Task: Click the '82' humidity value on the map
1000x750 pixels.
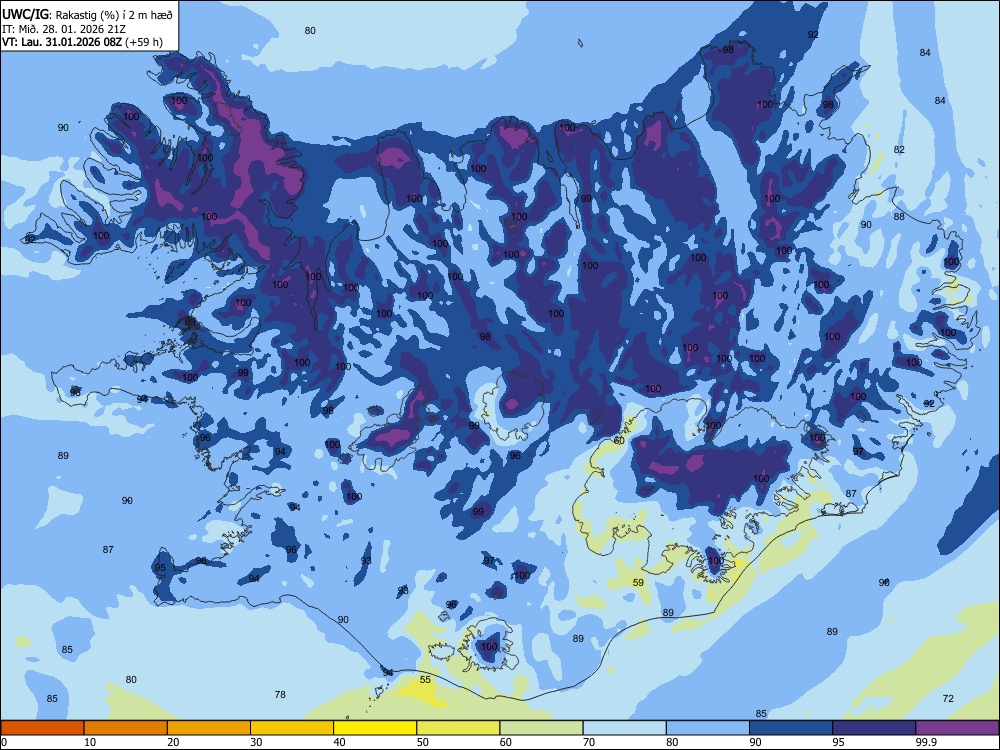Action: click(899, 149)
